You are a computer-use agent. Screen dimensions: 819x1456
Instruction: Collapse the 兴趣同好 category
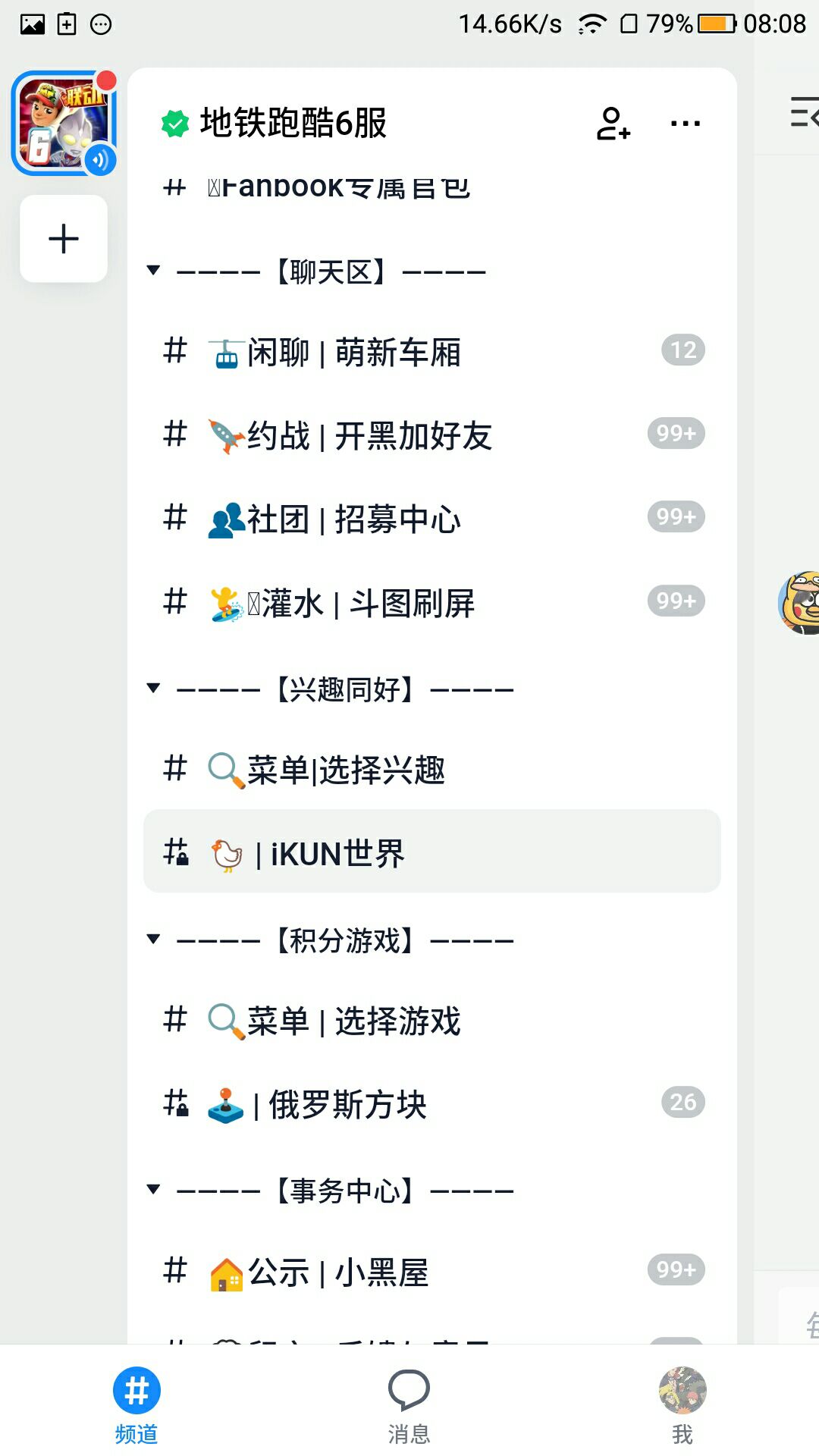(x=154, y=689)
